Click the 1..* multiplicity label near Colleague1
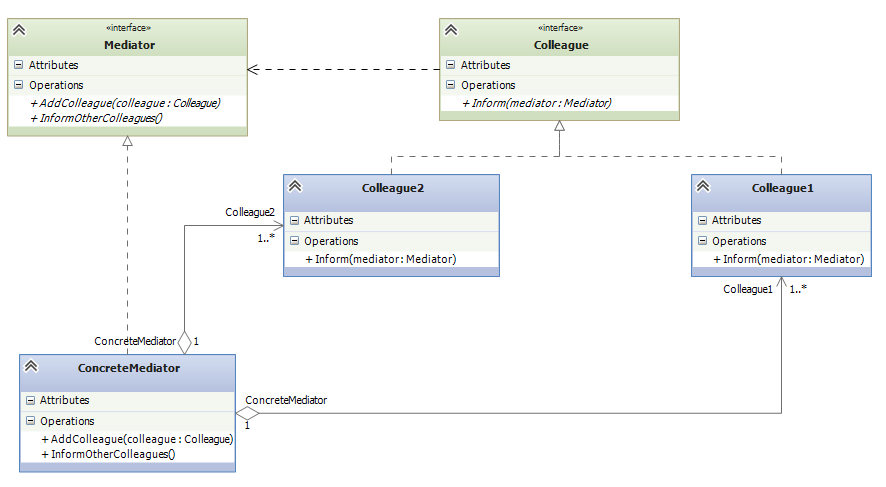 tap(798, 289)
